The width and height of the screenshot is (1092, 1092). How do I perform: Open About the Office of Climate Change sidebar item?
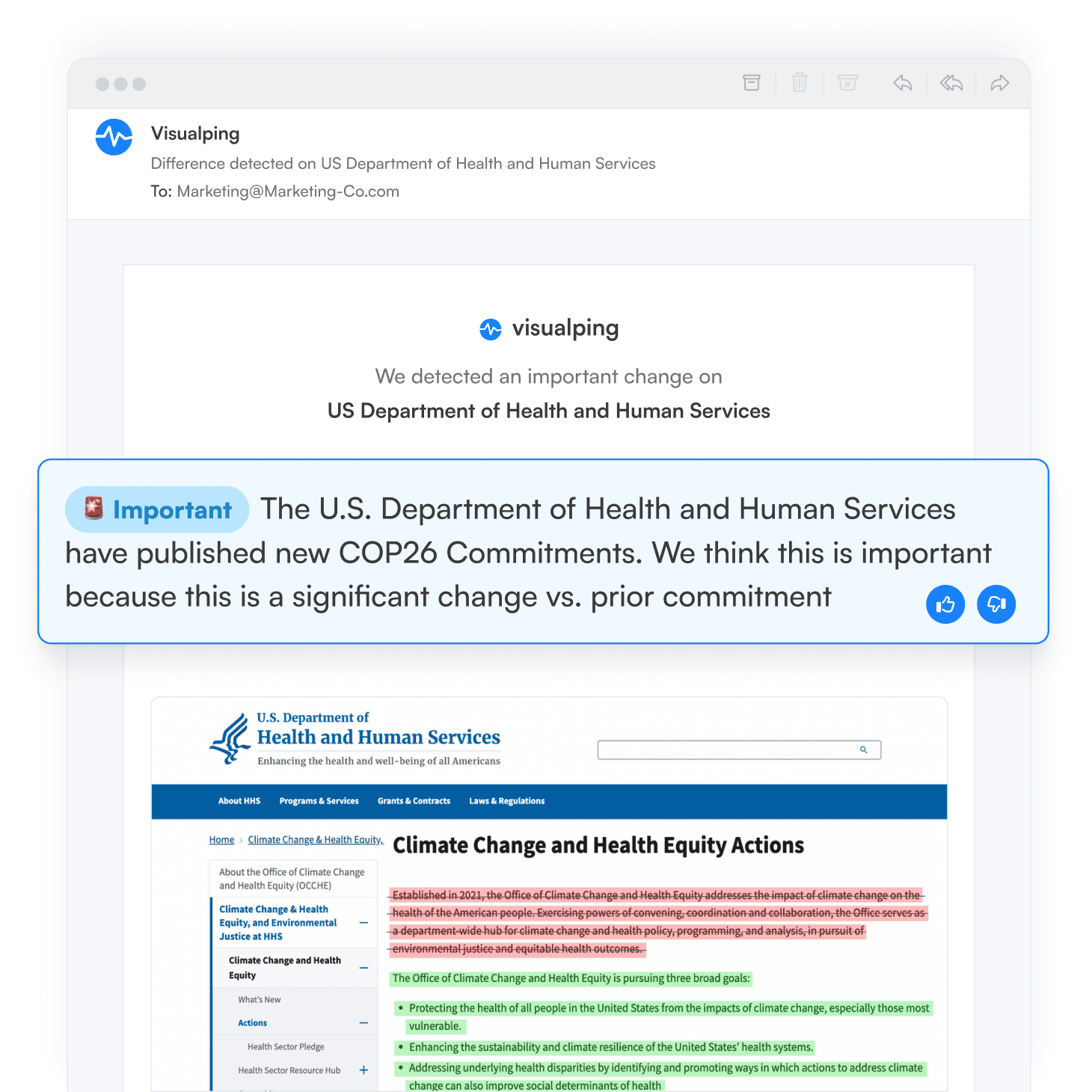292,879
